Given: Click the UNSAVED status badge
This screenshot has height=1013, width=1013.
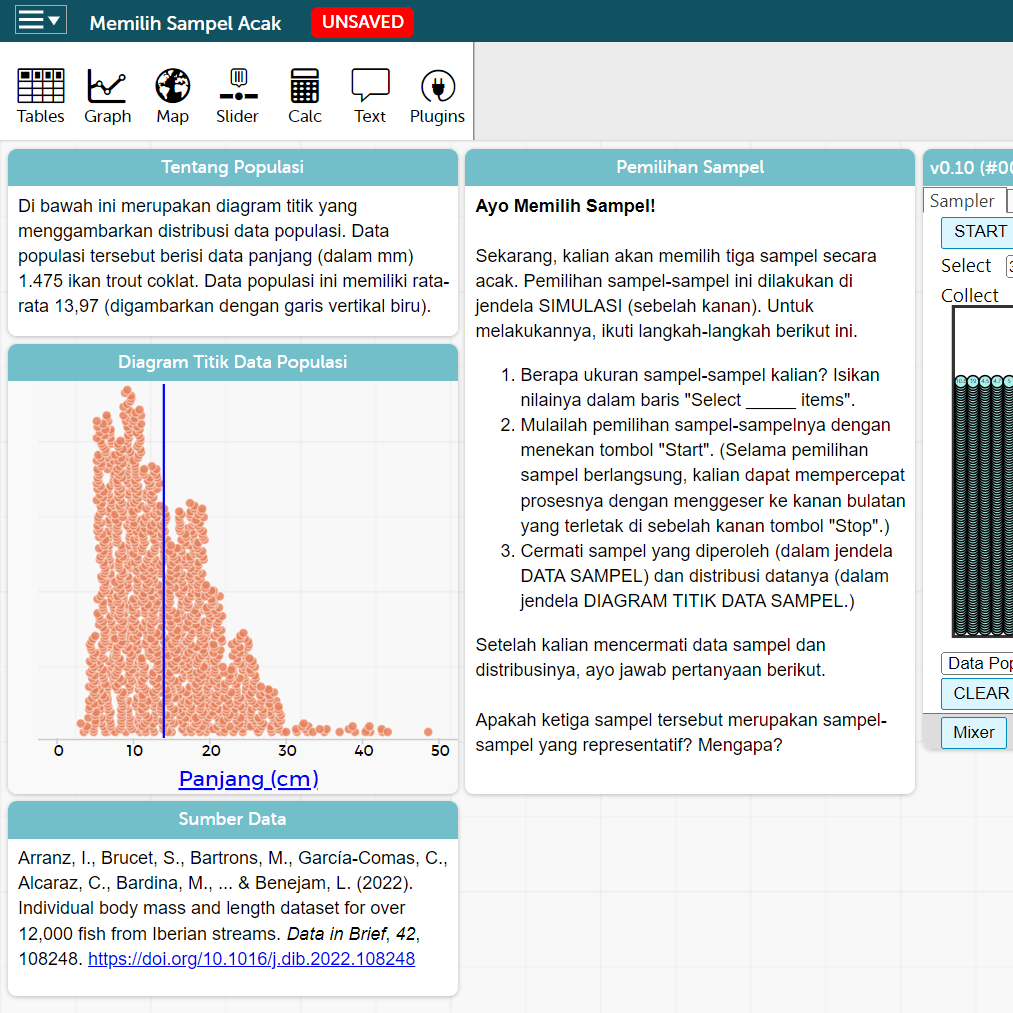Looking at the screenshot, I should coord(362,22).
